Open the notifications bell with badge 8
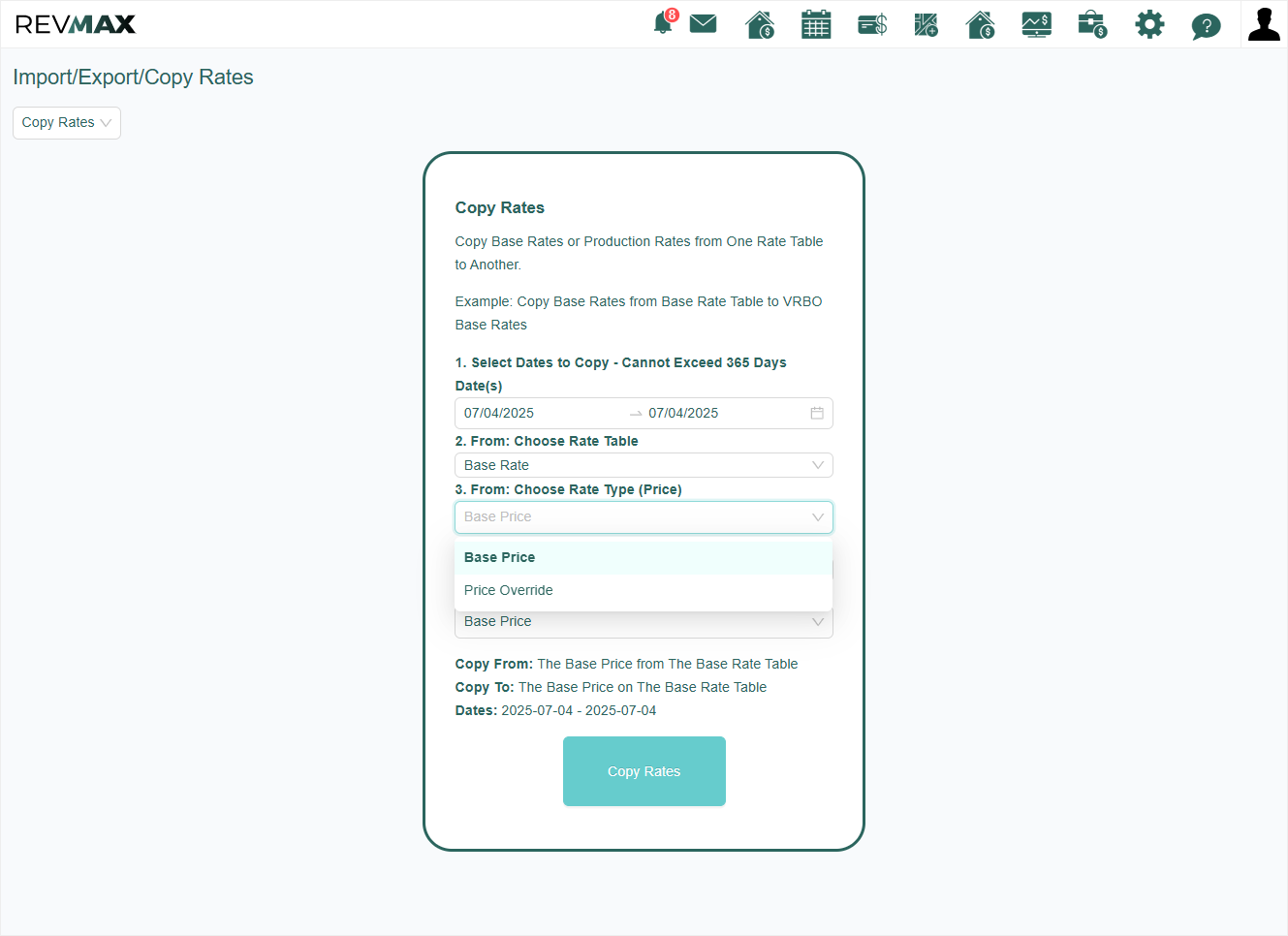Screen dimensions: 1288x936 [x=666, y=22]
